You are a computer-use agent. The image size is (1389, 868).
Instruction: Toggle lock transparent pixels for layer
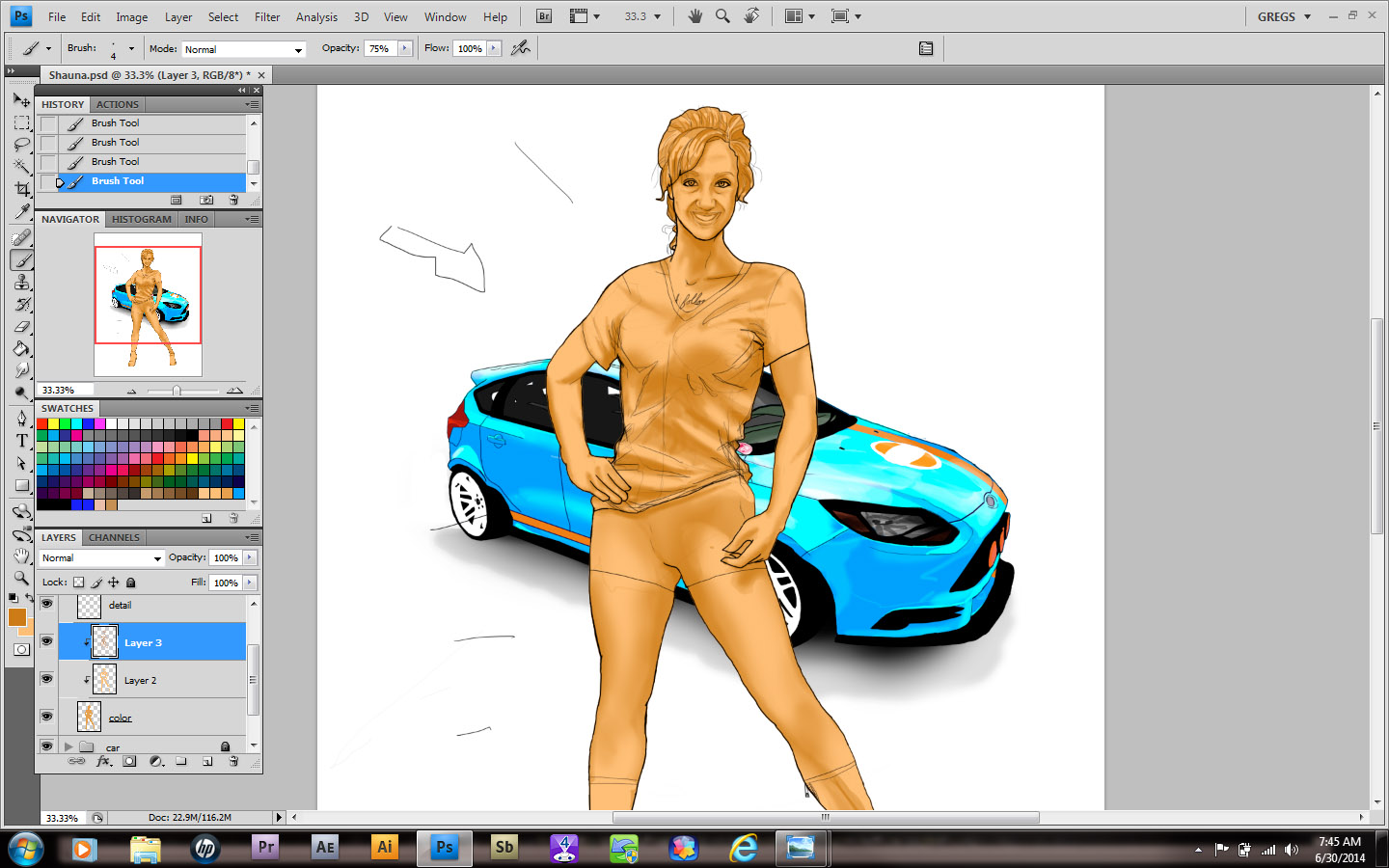(x=79, y=583)
